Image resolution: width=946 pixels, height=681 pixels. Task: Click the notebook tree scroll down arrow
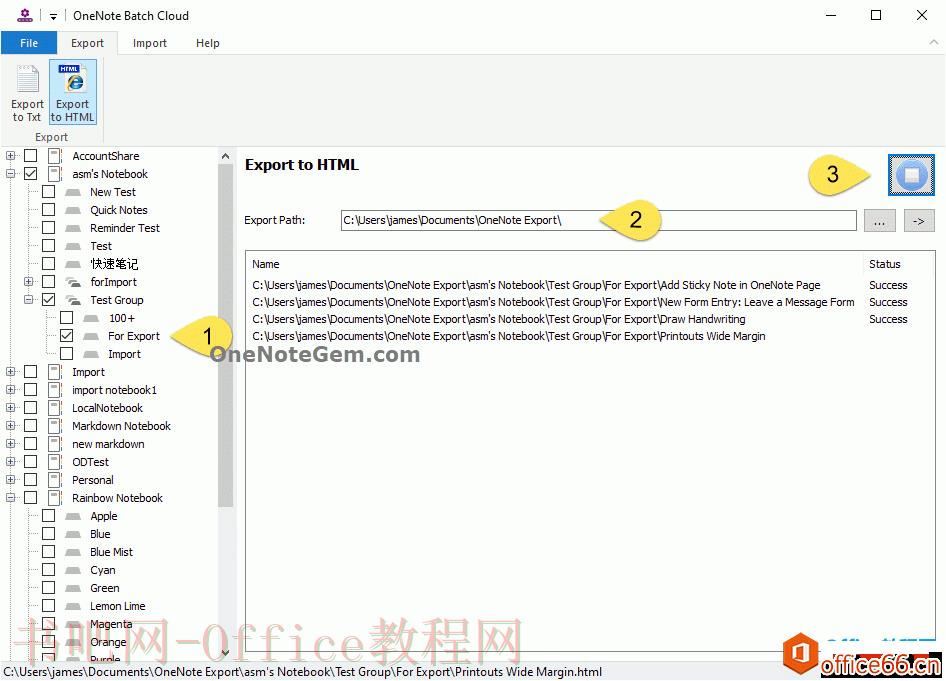tap(225, 653)
